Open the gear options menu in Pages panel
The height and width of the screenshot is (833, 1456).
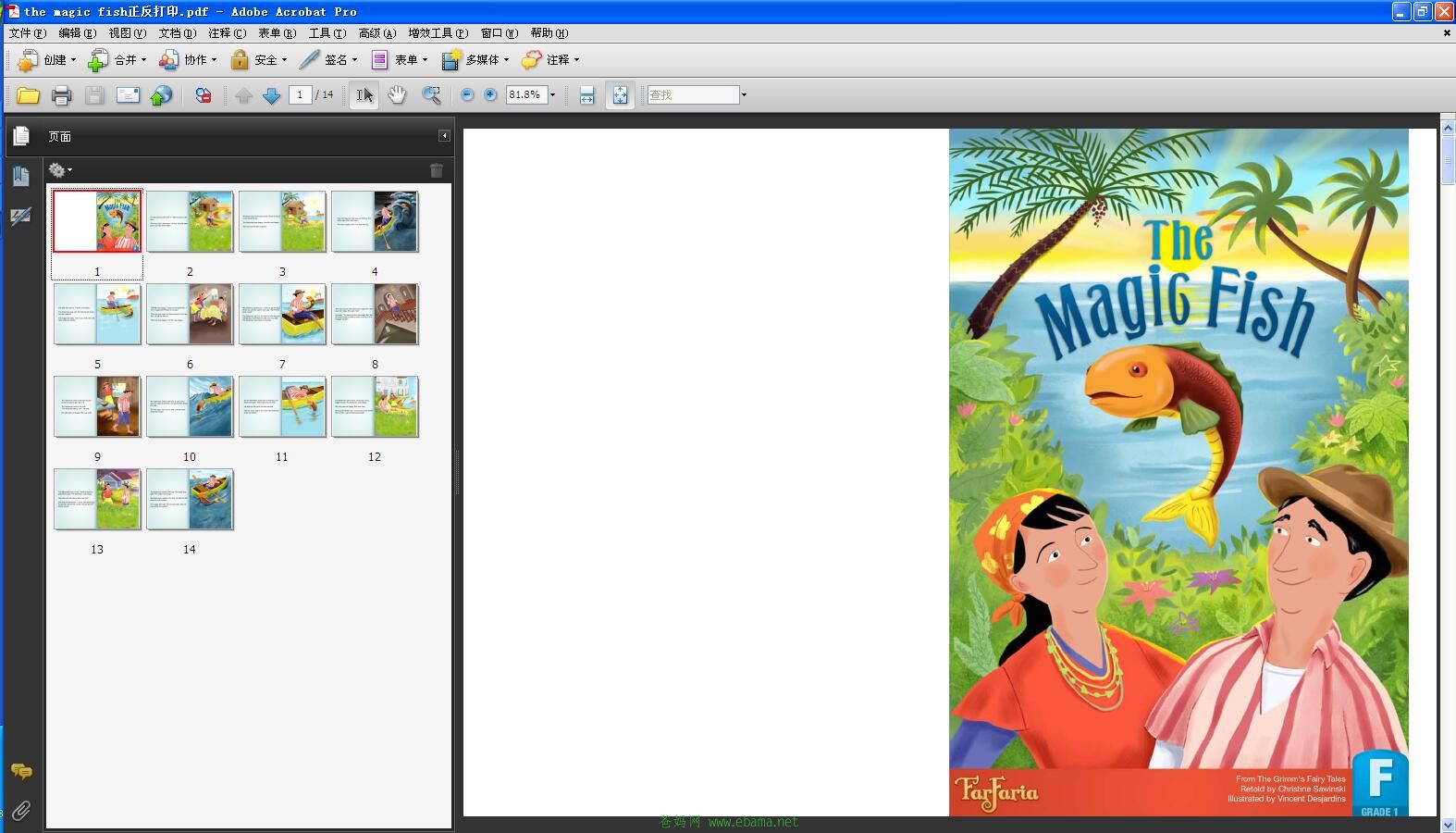point(60,170)
